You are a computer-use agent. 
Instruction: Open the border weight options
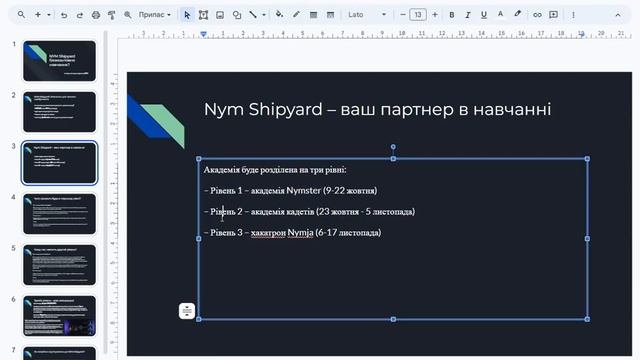coord(313,15)
